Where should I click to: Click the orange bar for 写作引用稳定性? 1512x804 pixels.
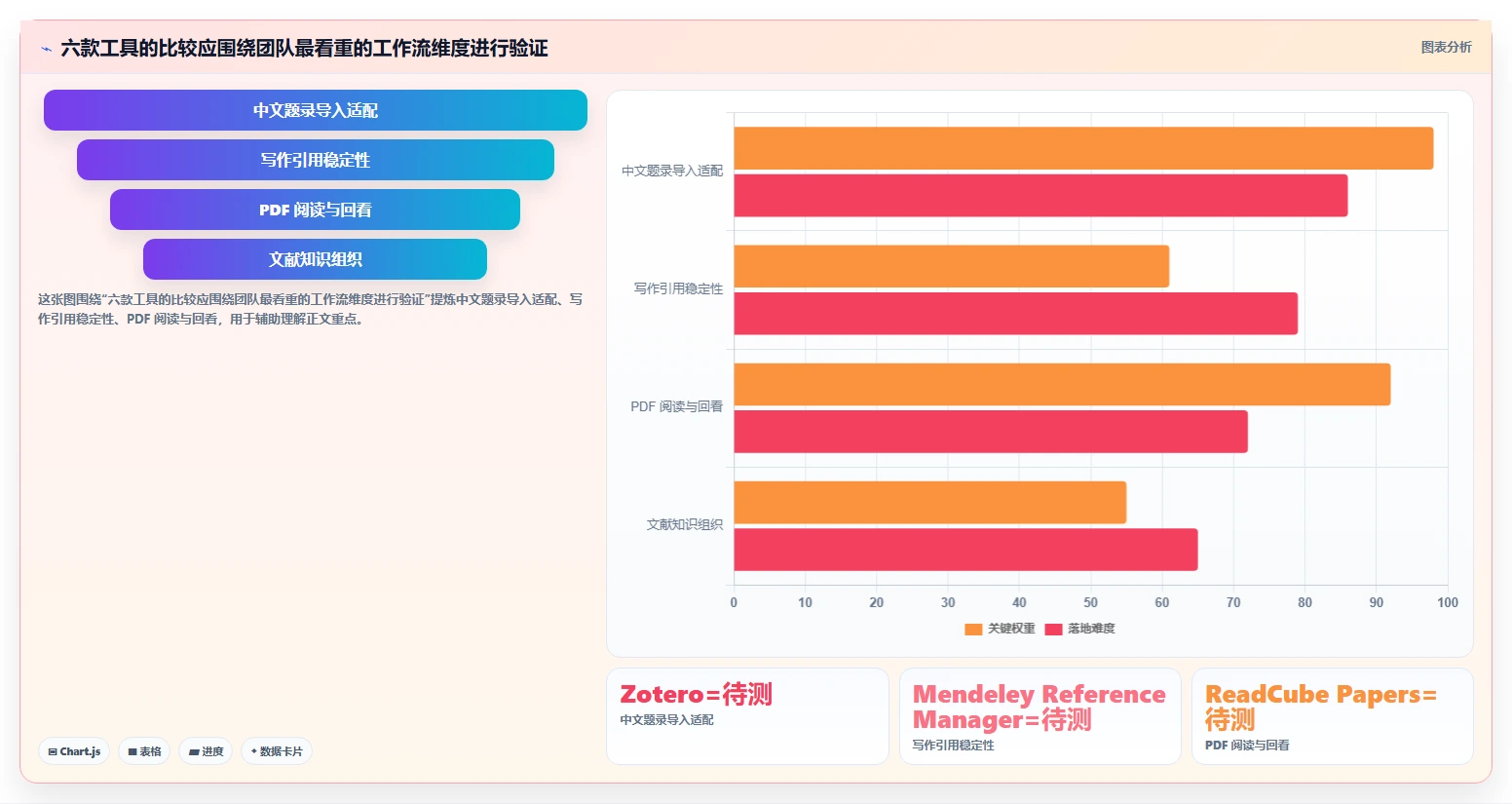[x=952, y=266]
